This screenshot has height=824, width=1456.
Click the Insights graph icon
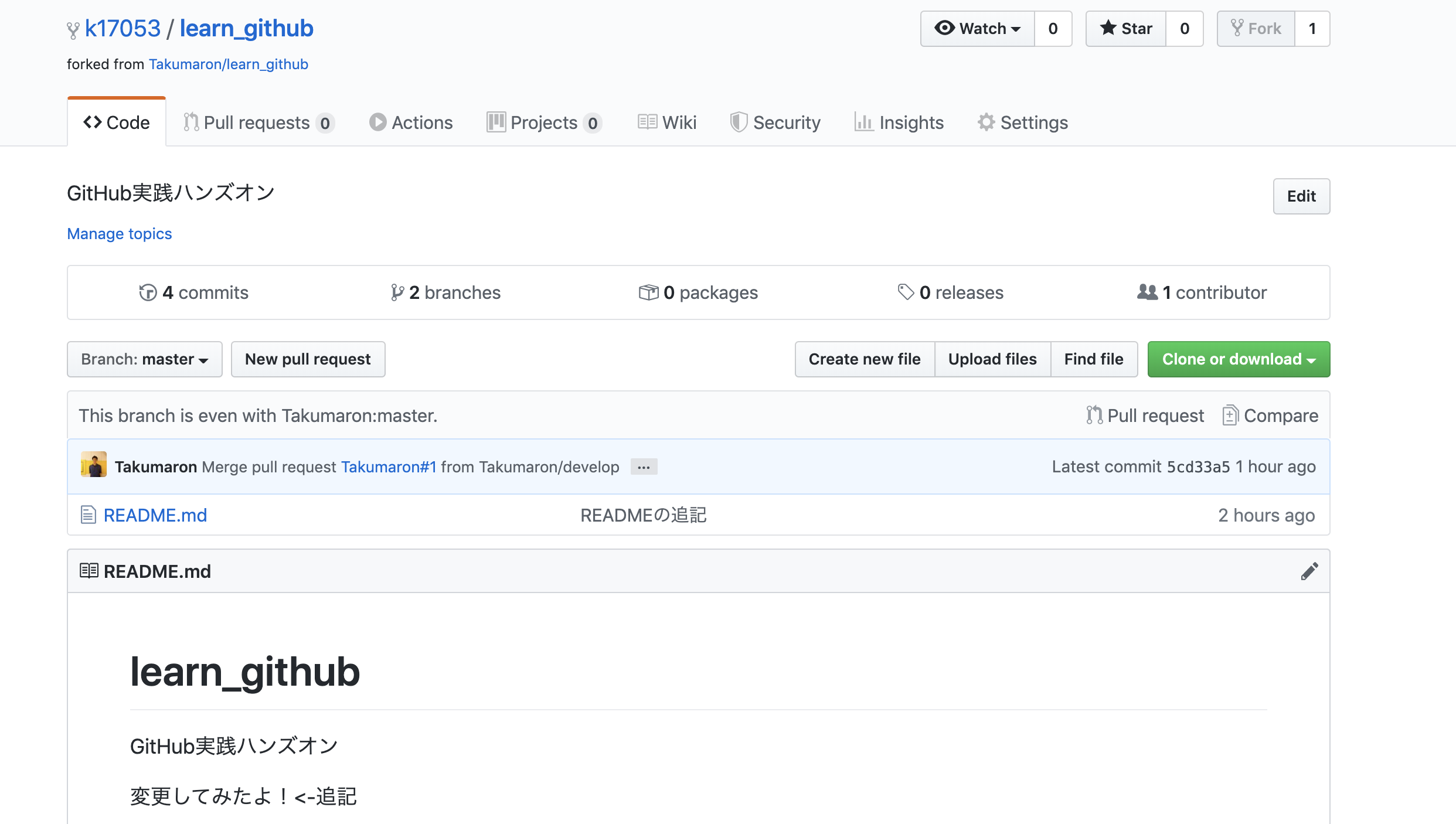pyautogui.click(x=863, y=122)
